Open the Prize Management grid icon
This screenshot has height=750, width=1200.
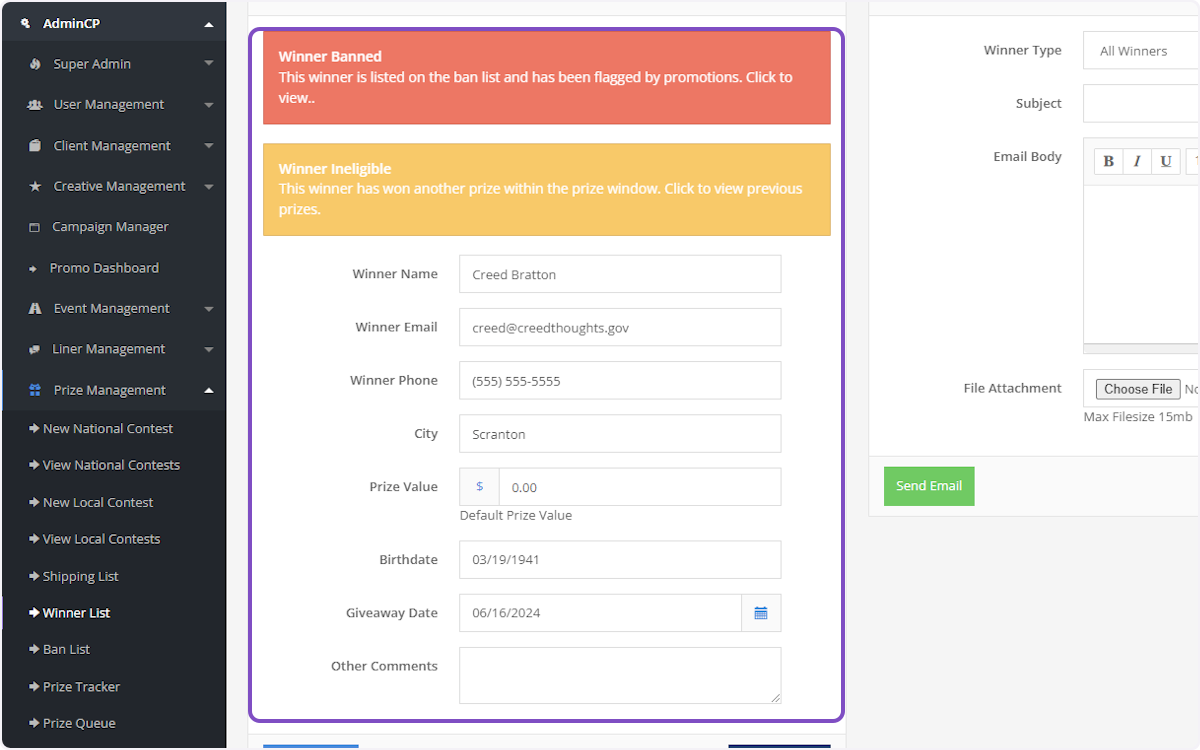point(33,390)
